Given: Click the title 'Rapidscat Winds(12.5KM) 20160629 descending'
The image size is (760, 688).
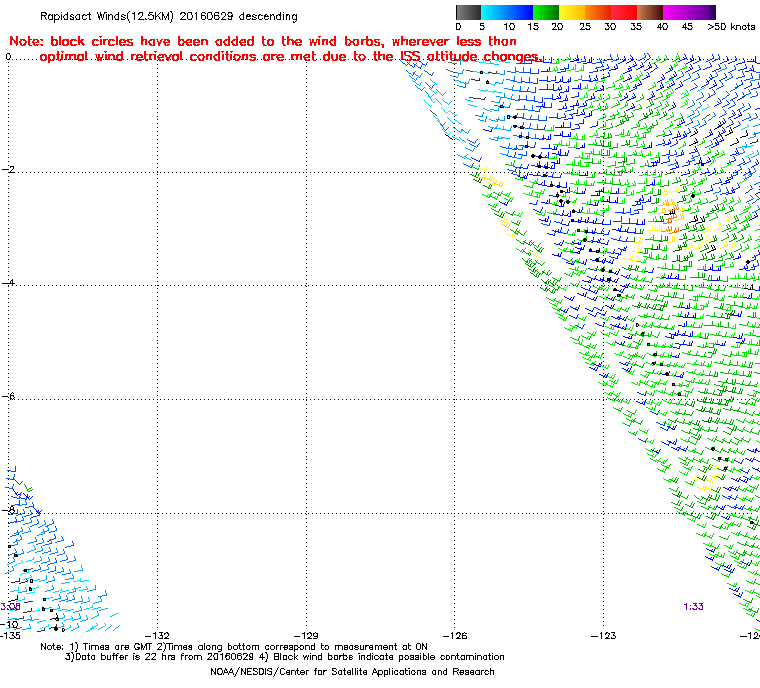Looking at the screenshot, I should [x=169, y=16].
